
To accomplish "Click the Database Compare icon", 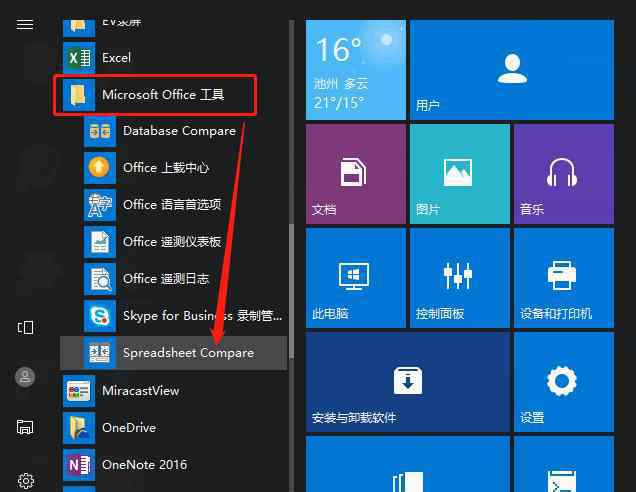I will (100, 131).
